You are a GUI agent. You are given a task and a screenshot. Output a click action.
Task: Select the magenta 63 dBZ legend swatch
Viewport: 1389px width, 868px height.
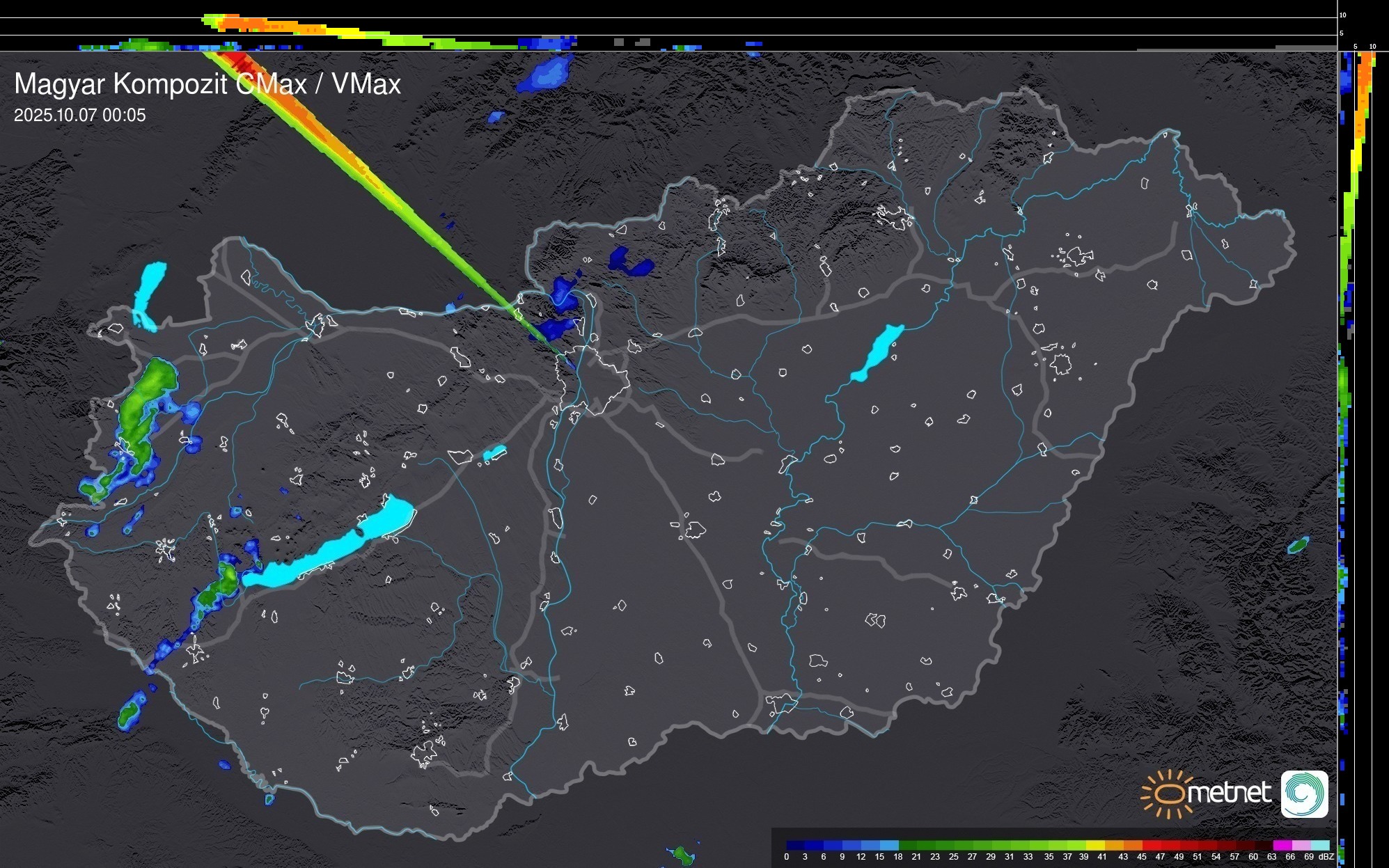(x=1282, y=845)
